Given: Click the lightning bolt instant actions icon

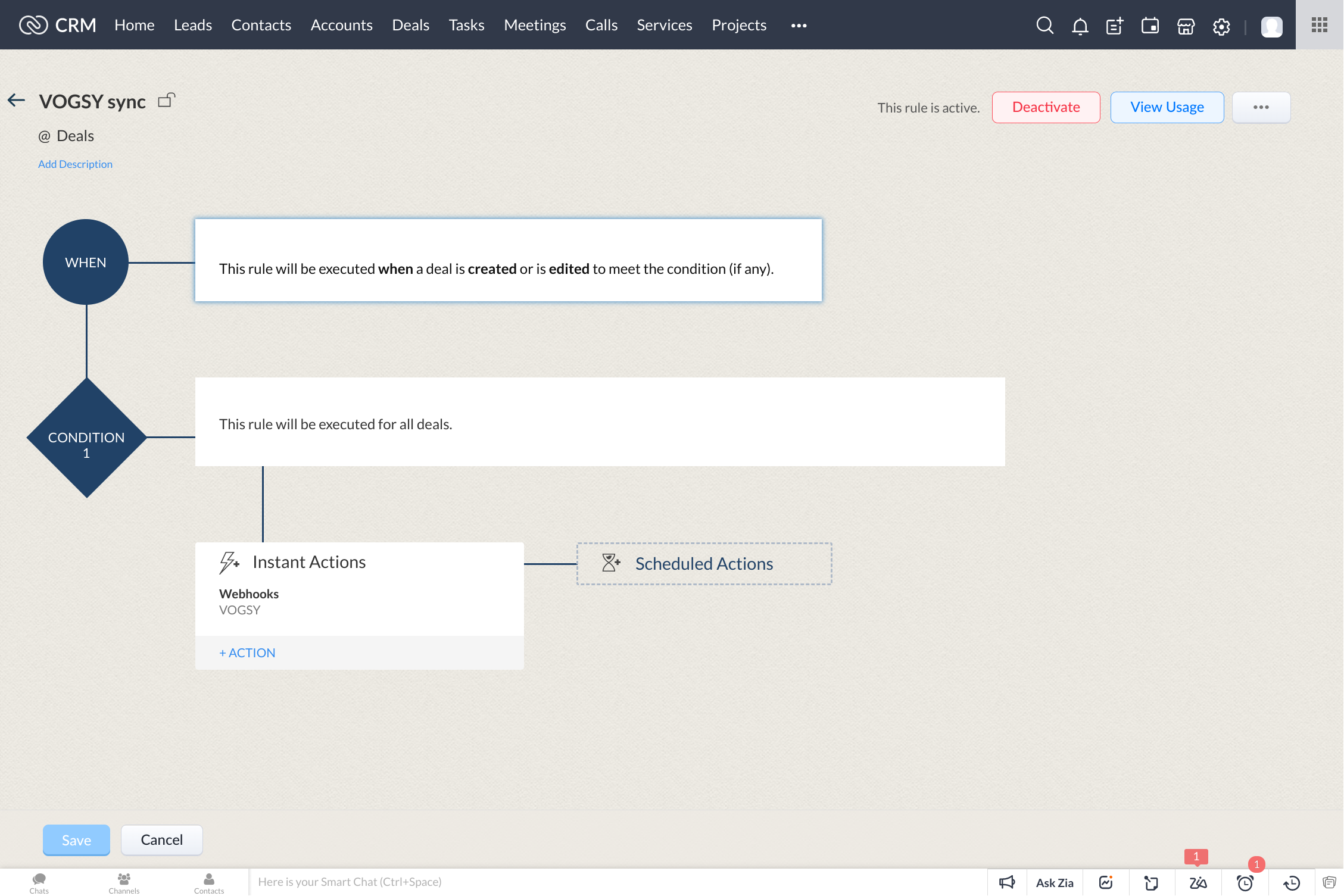Looking at the screenshot, I should (228, 562).
